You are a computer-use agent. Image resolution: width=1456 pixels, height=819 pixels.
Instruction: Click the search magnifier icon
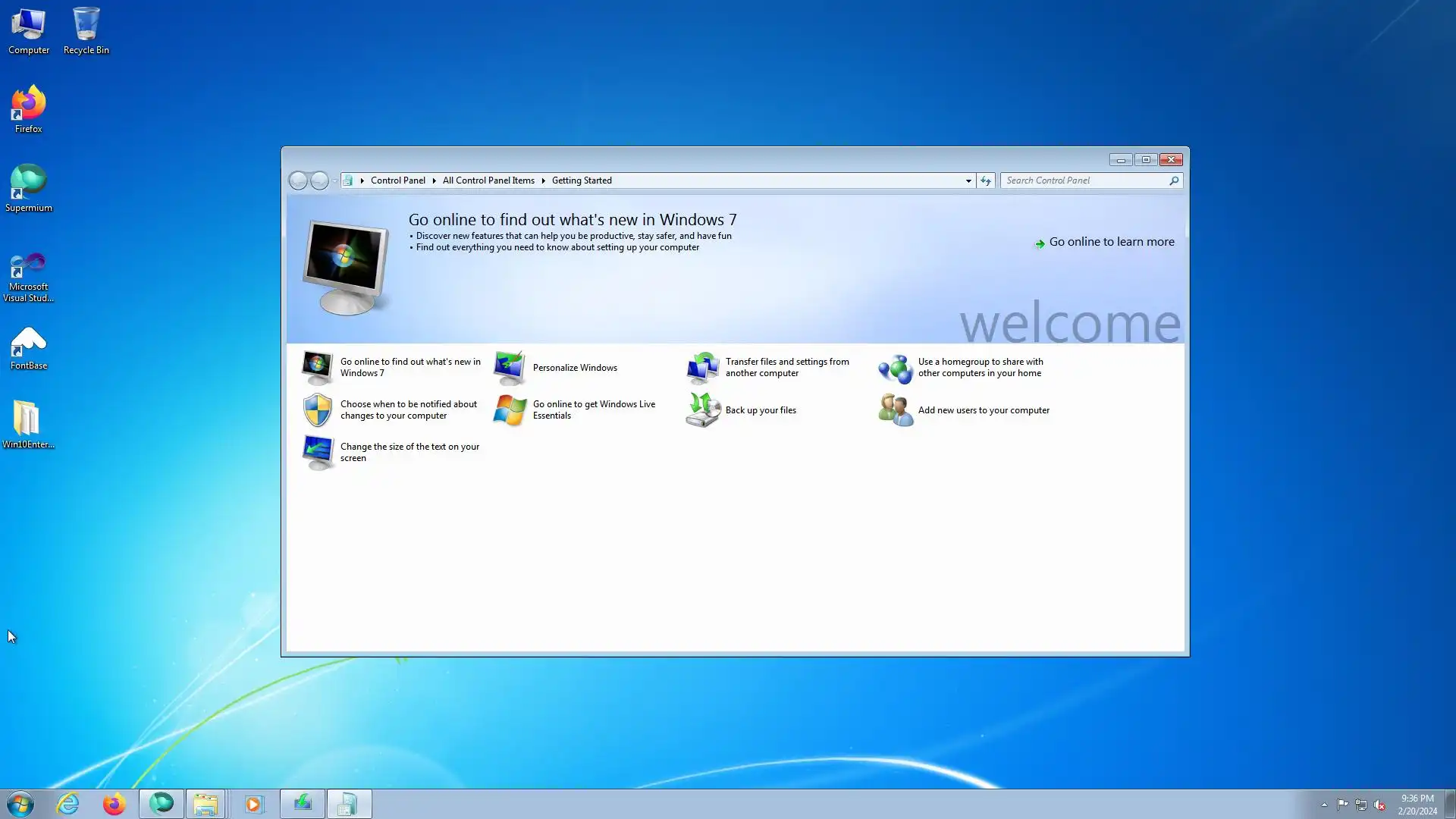pyautogui.click(x=1174, y=180)
